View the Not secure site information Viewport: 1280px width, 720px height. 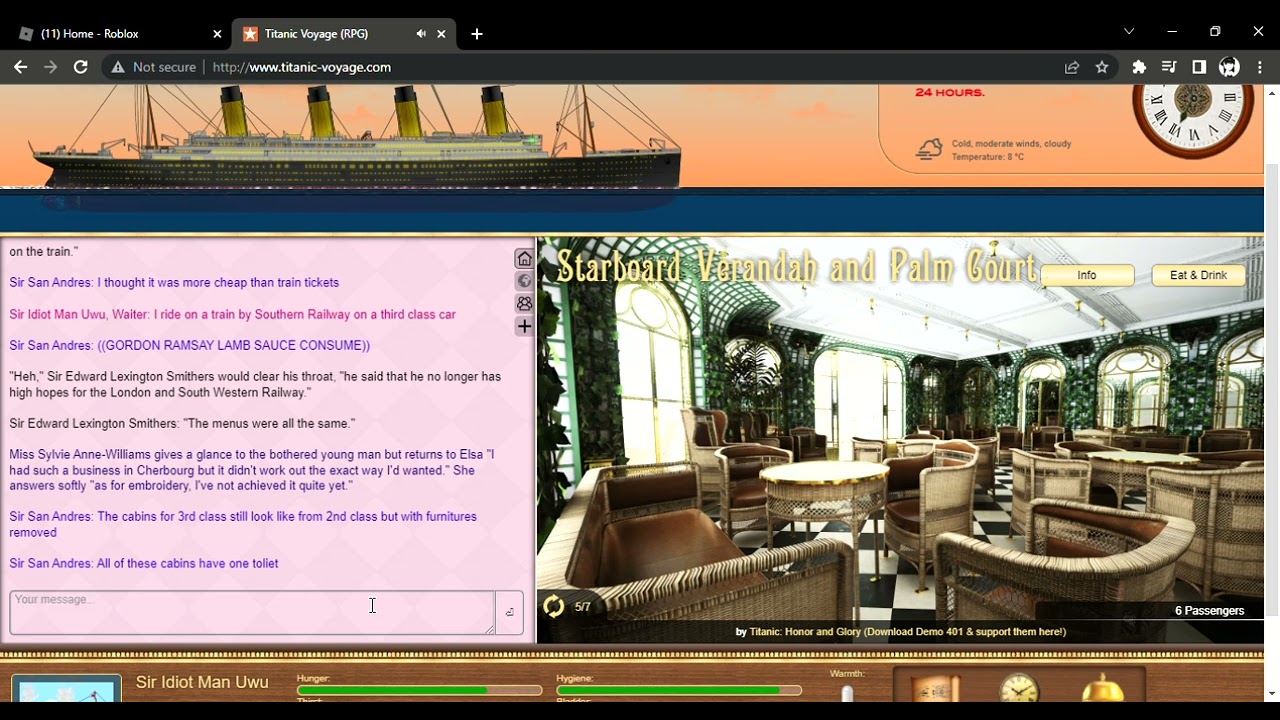pos(154,67)
